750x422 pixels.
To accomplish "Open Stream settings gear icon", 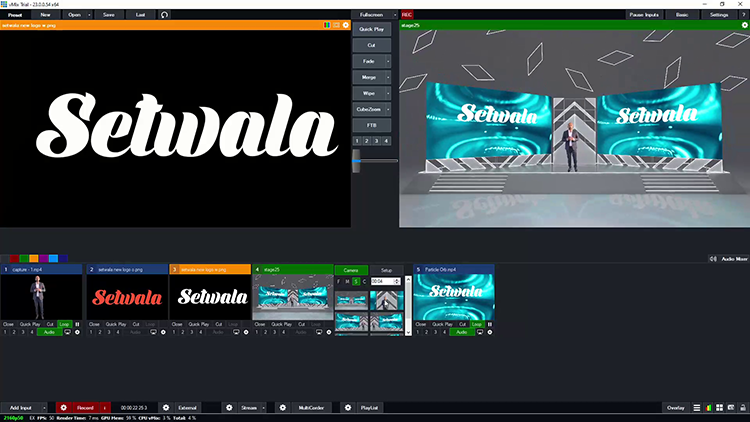I will tap(228, 408).
